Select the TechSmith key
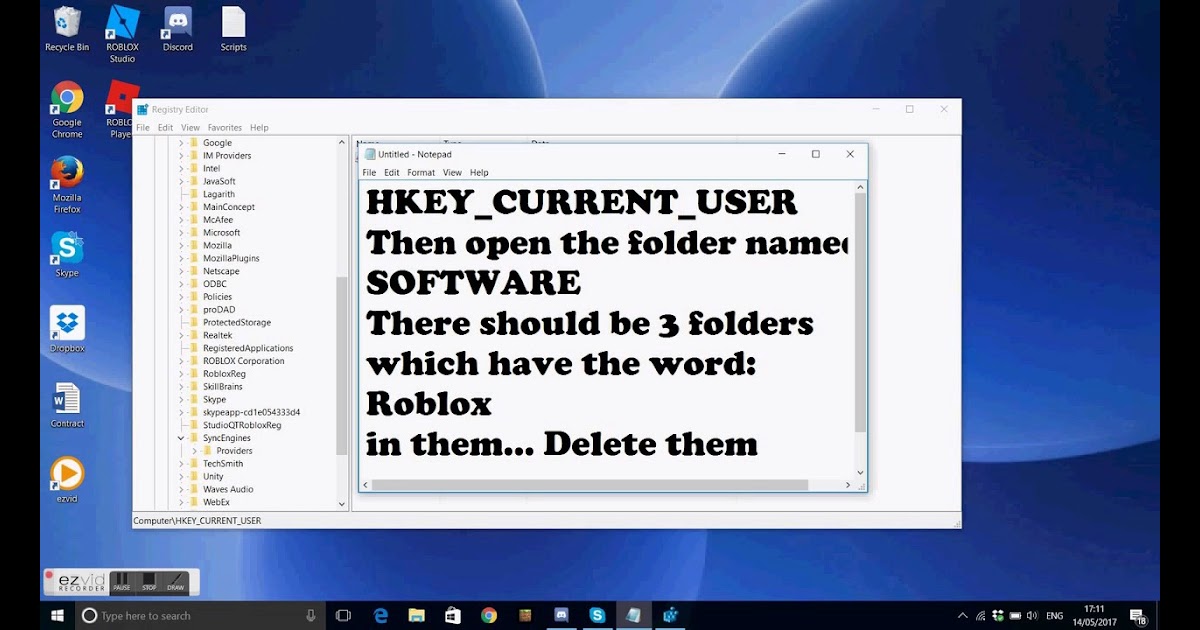 tap(223, 464)
